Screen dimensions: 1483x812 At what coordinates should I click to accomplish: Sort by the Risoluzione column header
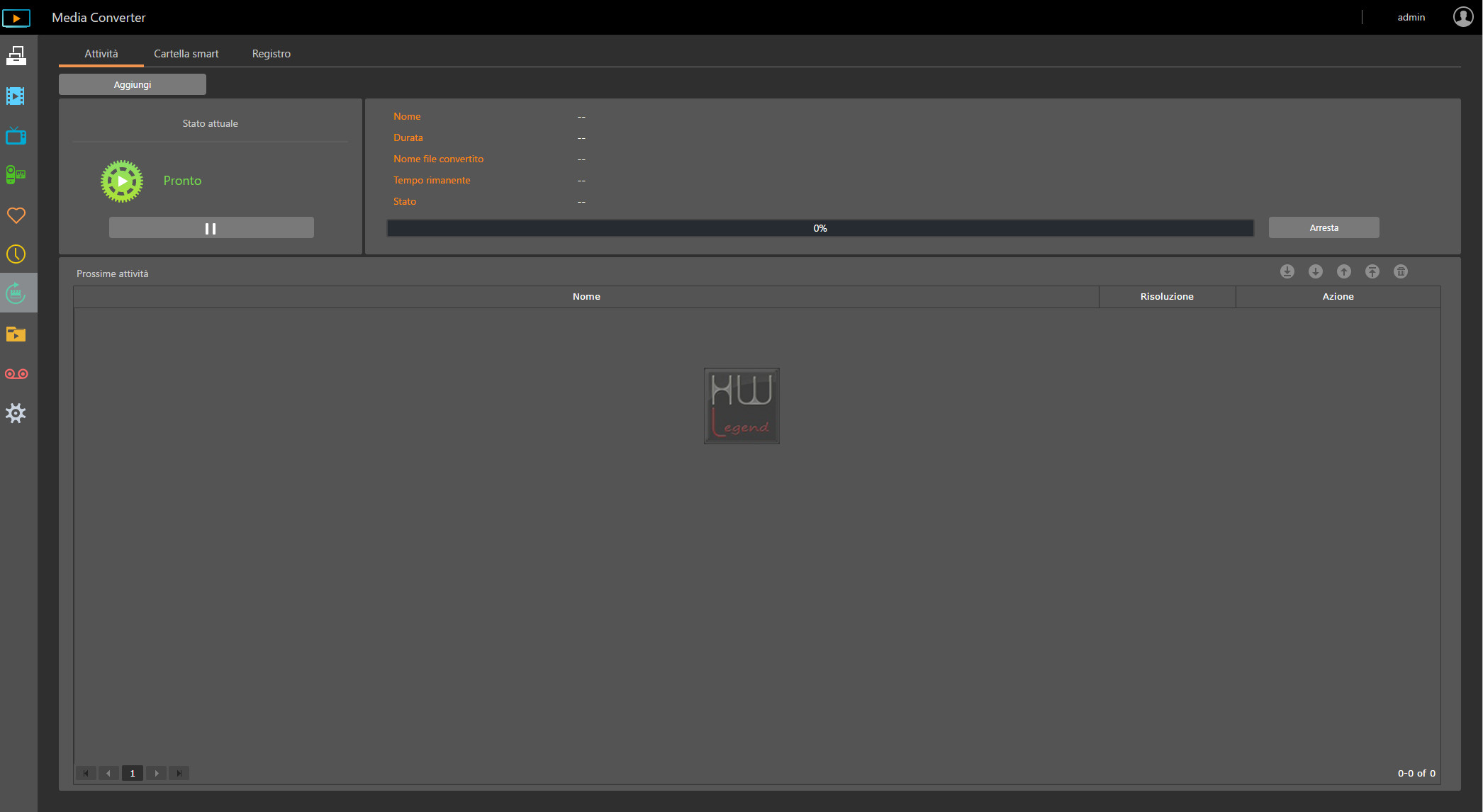coord(1167,296)
